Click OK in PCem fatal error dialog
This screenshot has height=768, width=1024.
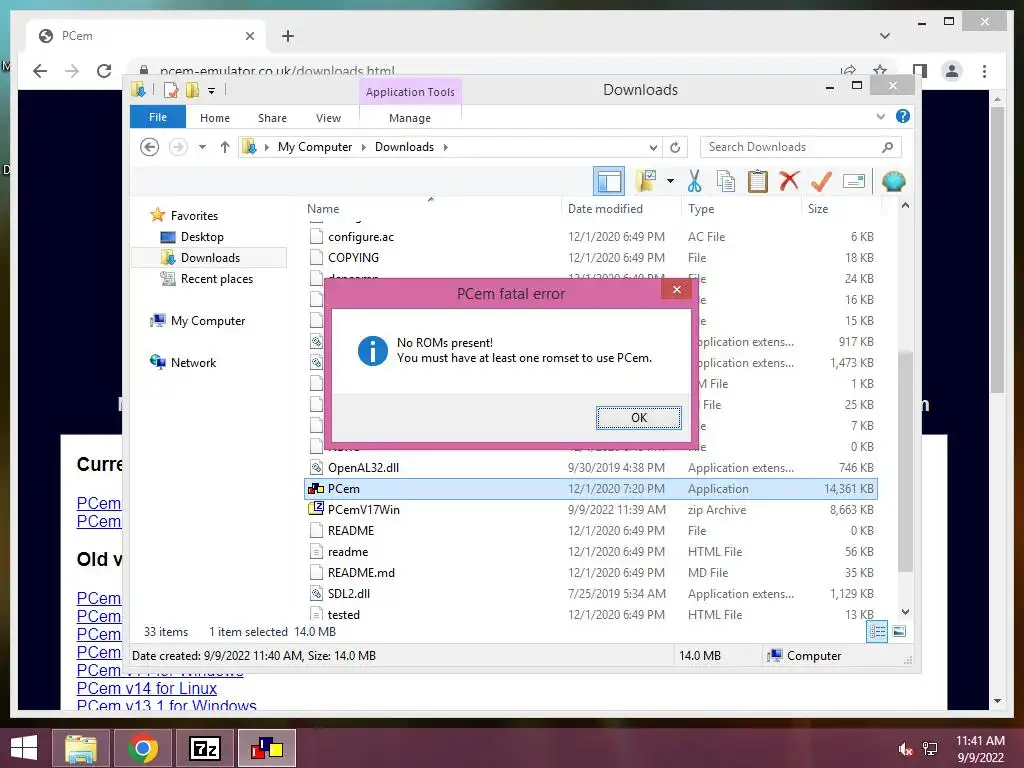click(638, 418)
